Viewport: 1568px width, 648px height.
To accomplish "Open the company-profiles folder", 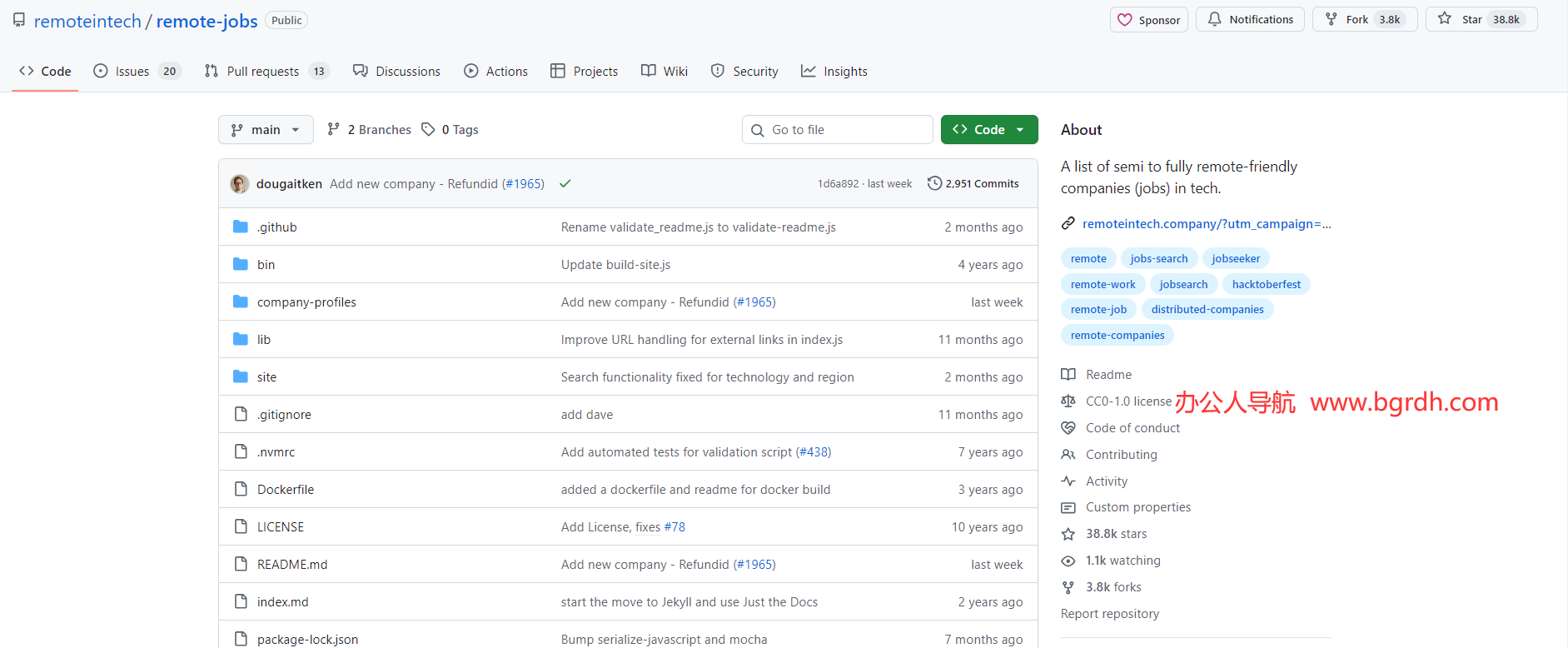I will click(x=306, y=302).
